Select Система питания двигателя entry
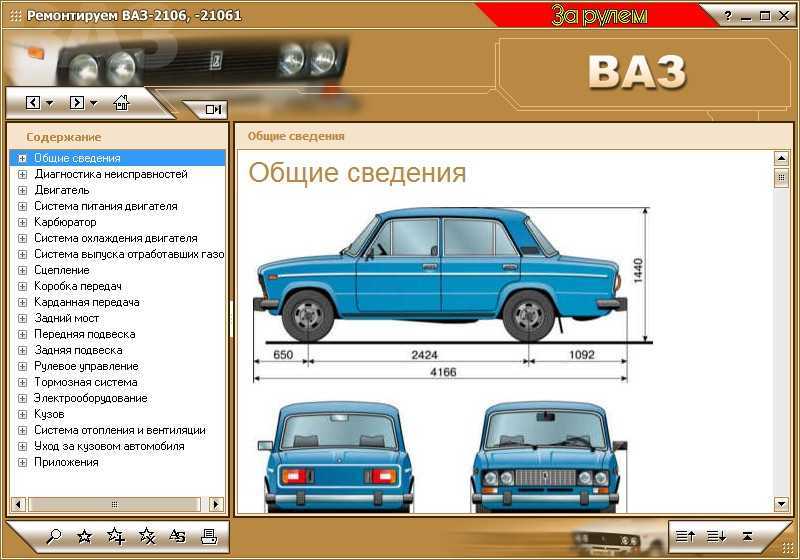The image size is (800, 560). pyautogui.click(x=106, y=206)
